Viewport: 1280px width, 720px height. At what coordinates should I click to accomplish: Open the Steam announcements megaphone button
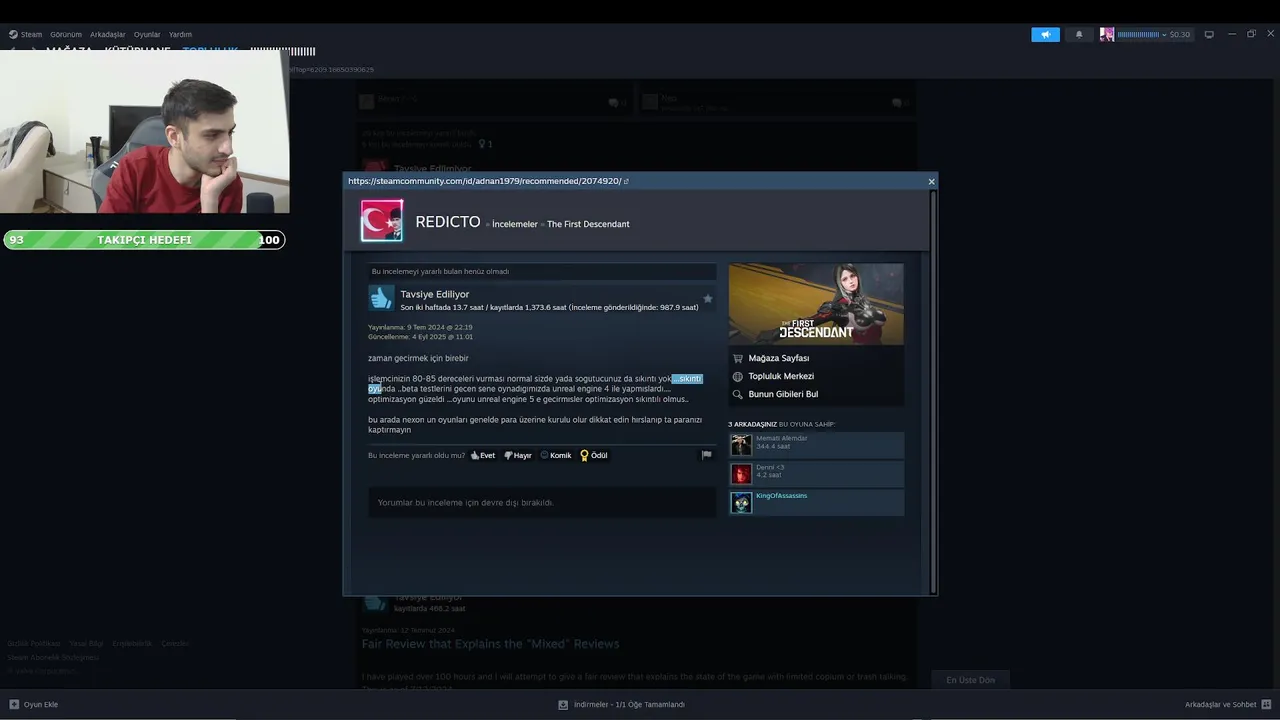[1045, 34]
